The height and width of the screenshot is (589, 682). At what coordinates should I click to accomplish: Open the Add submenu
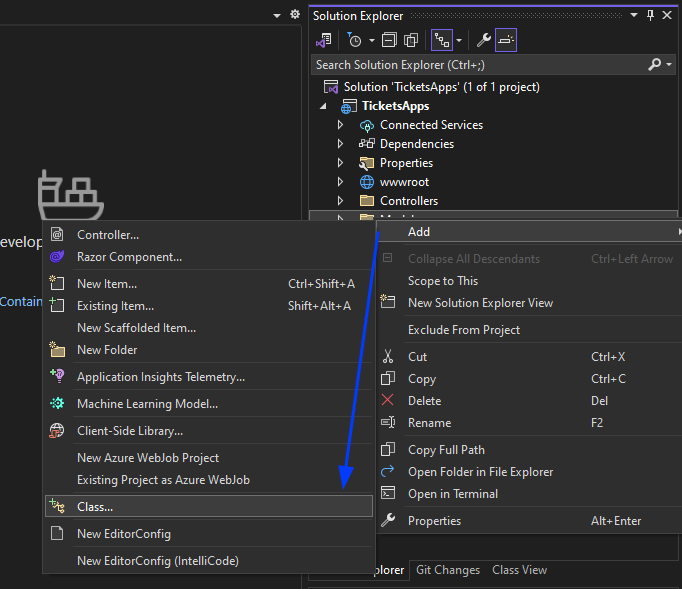[529, 232]
